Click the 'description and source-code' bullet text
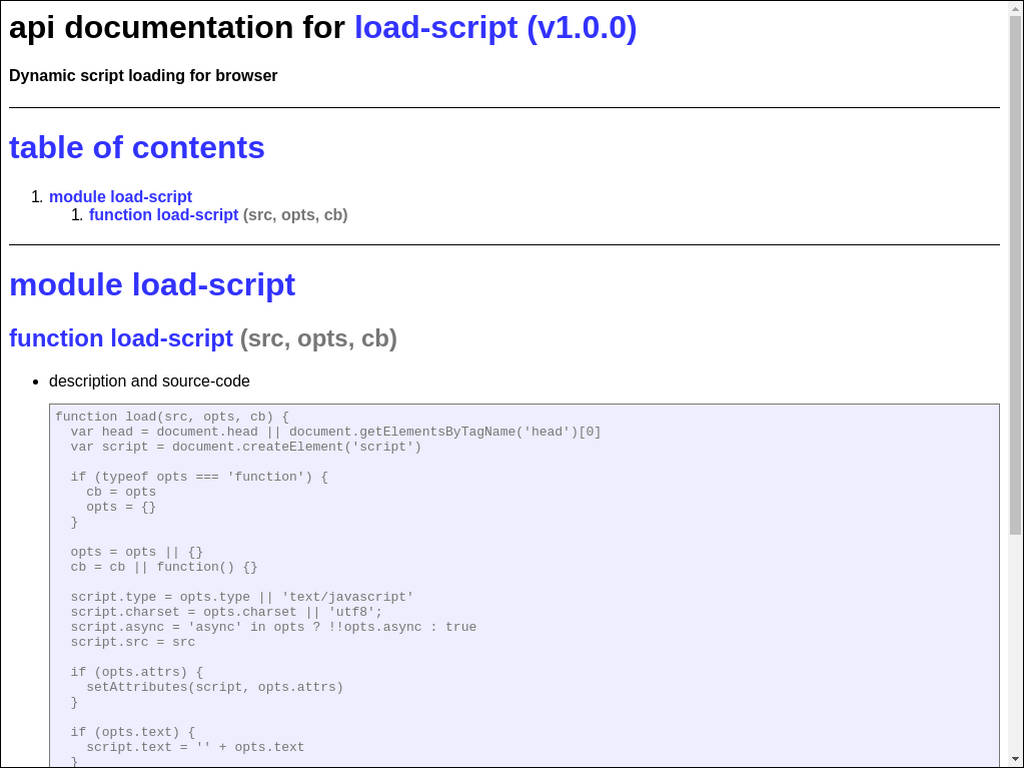 pos(149,381)
